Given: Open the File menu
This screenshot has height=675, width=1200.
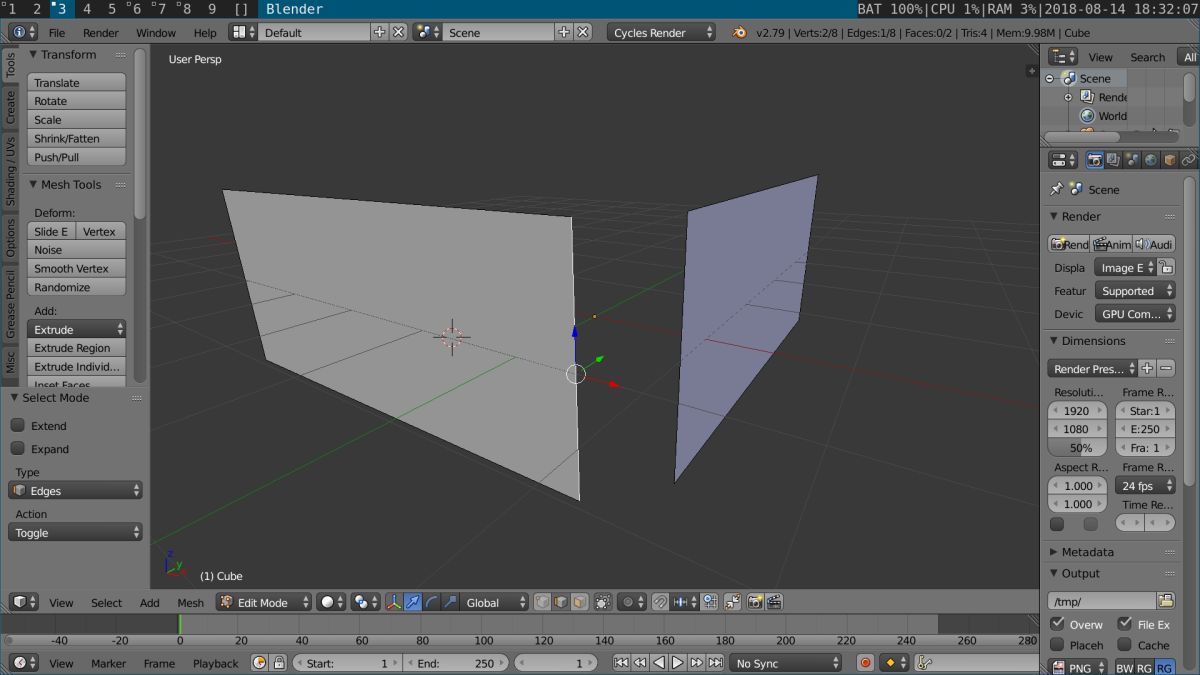Looking at the screenshot, I should 57,32.
